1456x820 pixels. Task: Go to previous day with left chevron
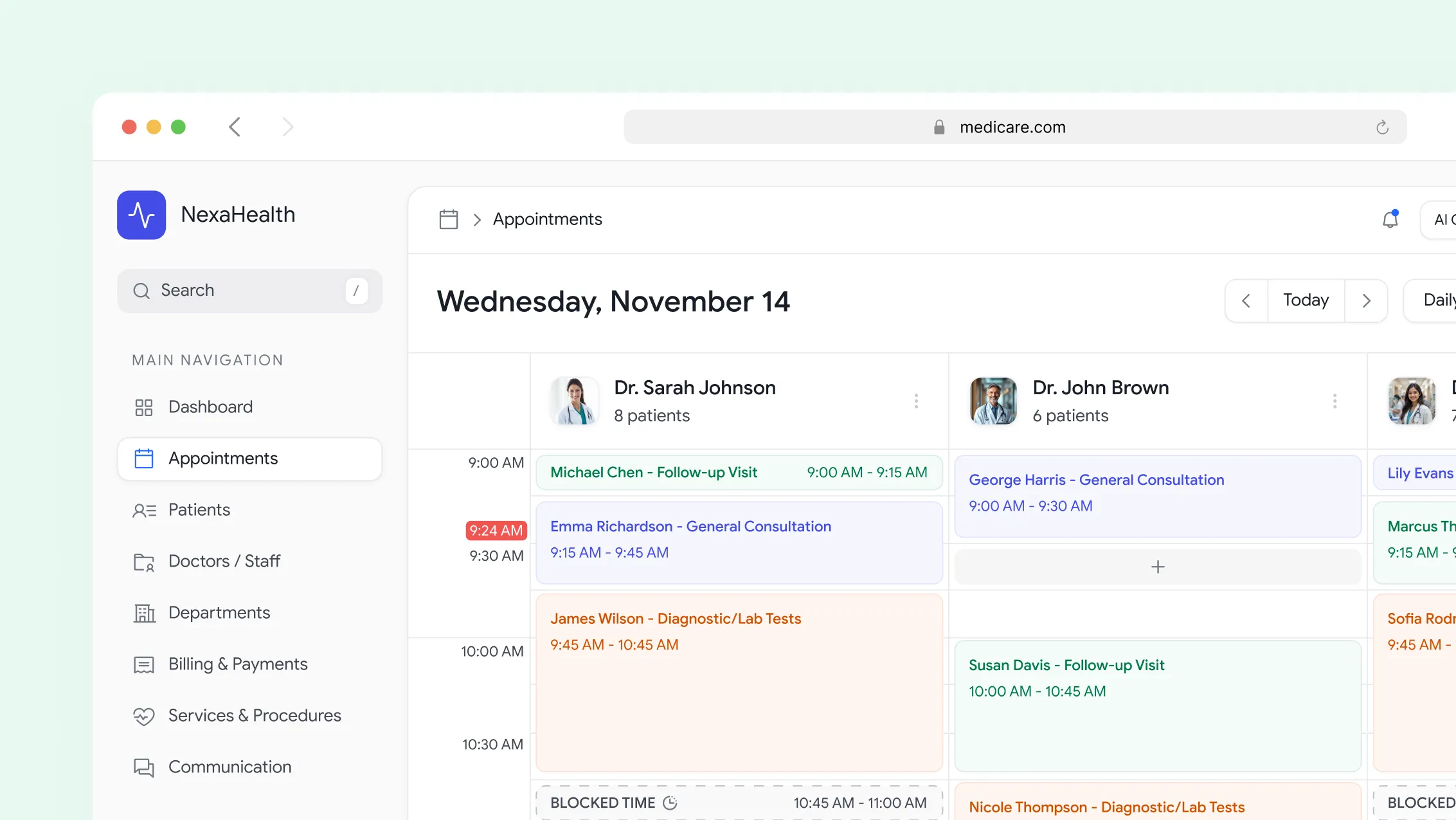[1246, 300]
